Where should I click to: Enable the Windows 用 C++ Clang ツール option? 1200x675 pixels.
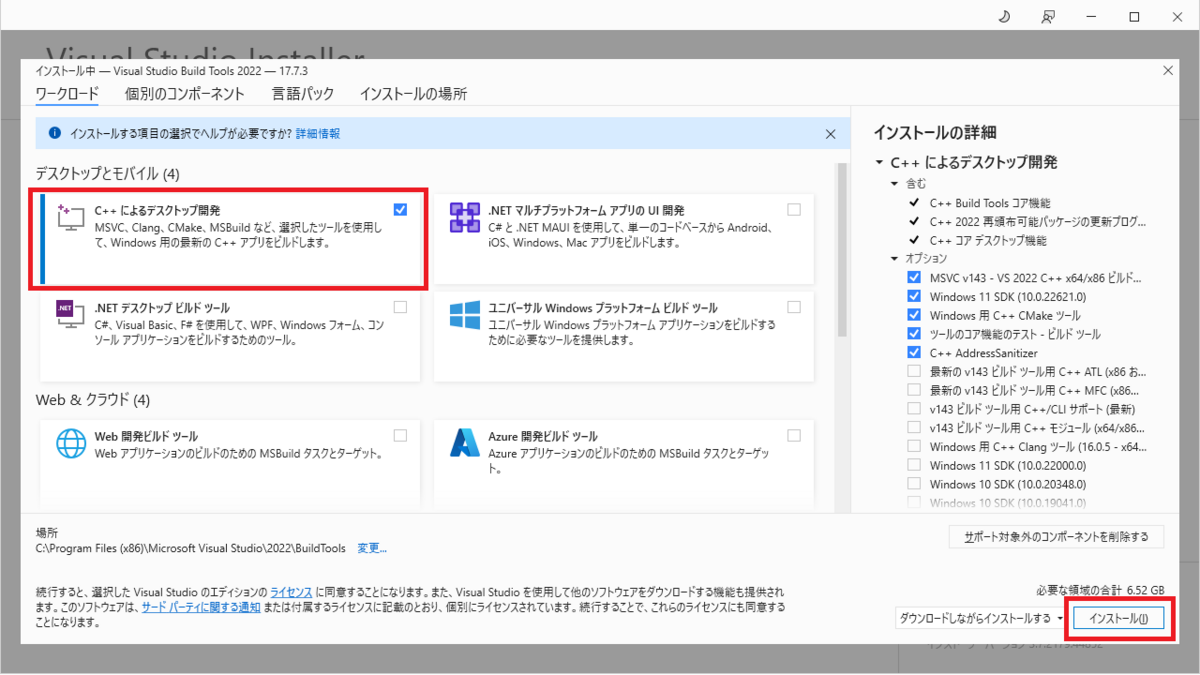tap(914, 446)
